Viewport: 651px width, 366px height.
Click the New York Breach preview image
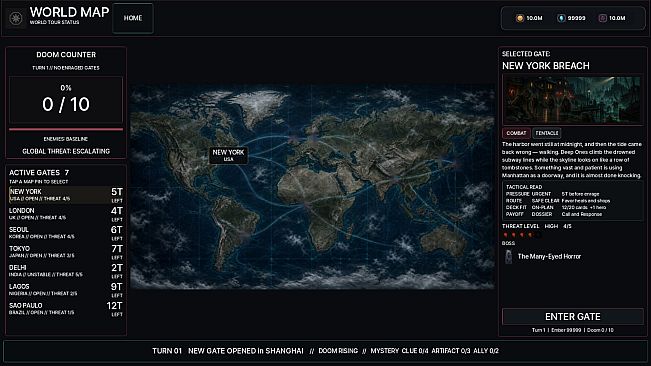[x=573, y=100]
